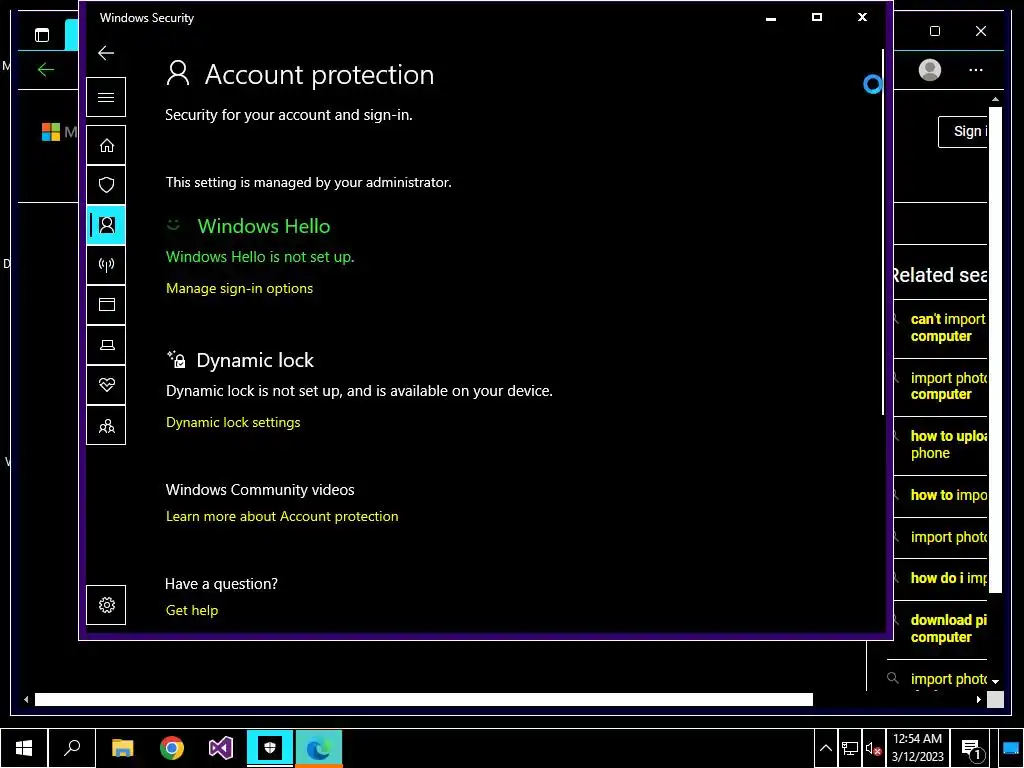Click the Microsoft logo in Edge page

click(x=51, y=132)
